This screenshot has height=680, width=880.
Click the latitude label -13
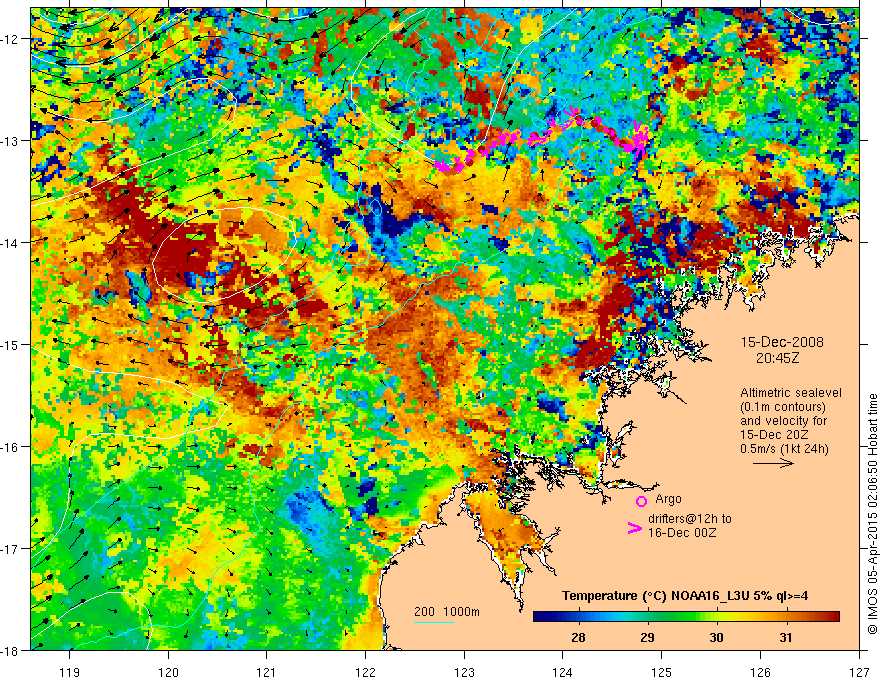tap(11, 141)
